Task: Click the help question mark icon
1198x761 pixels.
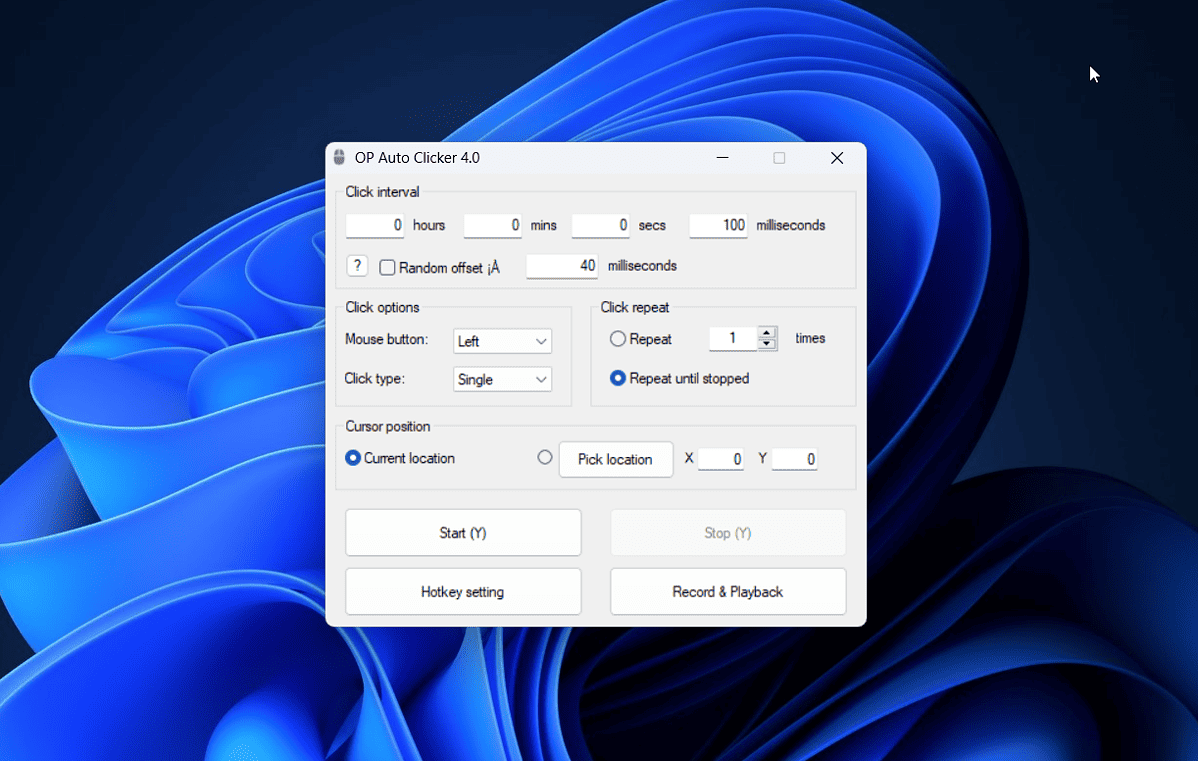Action: 357,265
